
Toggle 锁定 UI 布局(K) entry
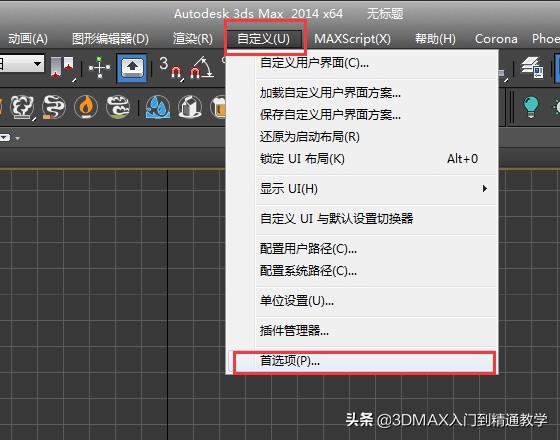(x=362, y=159)
